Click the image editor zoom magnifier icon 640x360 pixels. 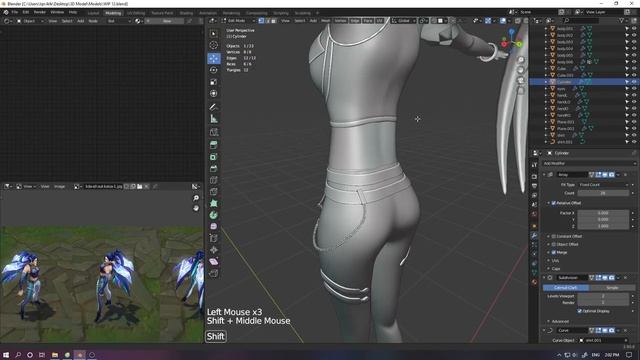(196, 198)
